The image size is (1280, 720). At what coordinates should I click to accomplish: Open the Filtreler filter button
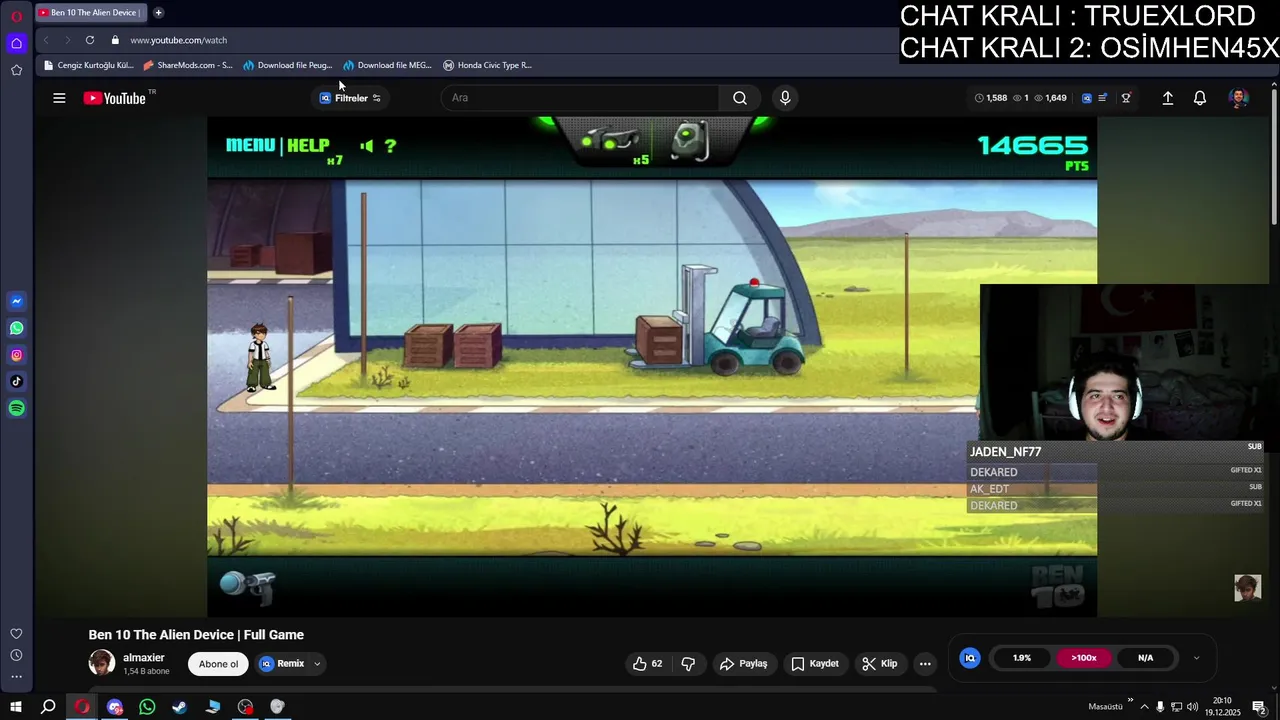point(351,98)
